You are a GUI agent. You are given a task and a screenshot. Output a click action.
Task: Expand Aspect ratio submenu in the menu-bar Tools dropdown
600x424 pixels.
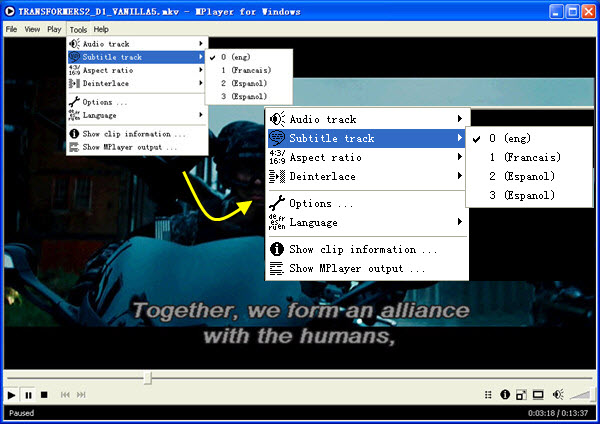pos(137,70)
